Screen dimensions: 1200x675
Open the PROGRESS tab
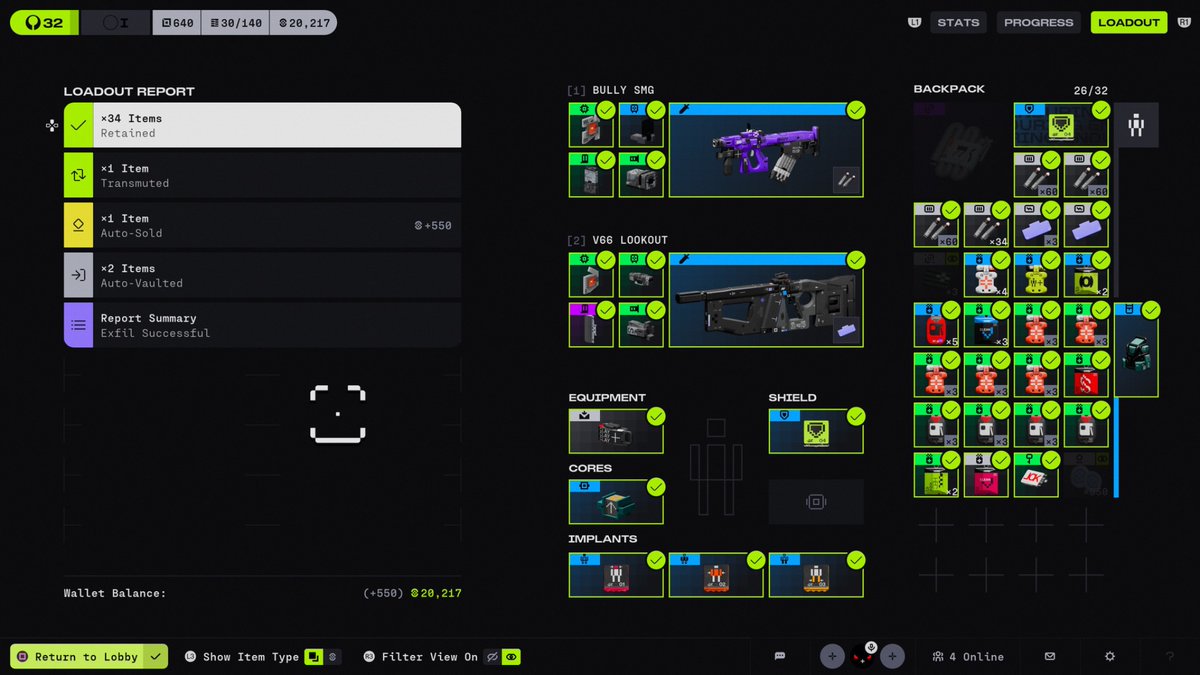point(1038,22)
